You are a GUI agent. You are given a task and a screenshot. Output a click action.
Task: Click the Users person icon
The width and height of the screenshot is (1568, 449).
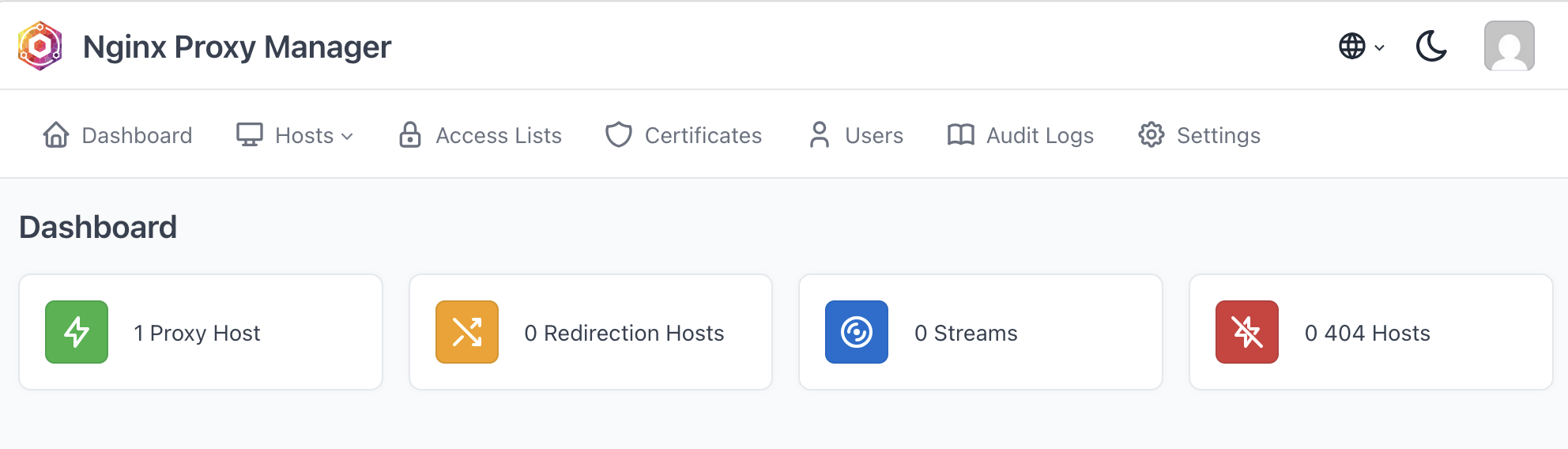(x=820, y=135)
